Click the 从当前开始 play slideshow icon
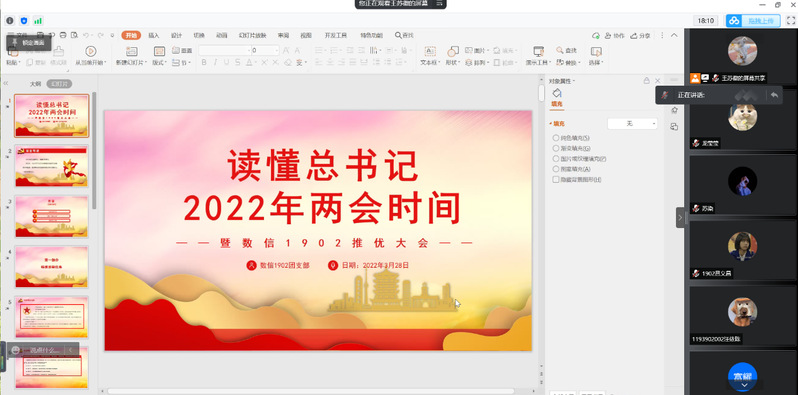This screenshot has width=798, height=395. 91,51
